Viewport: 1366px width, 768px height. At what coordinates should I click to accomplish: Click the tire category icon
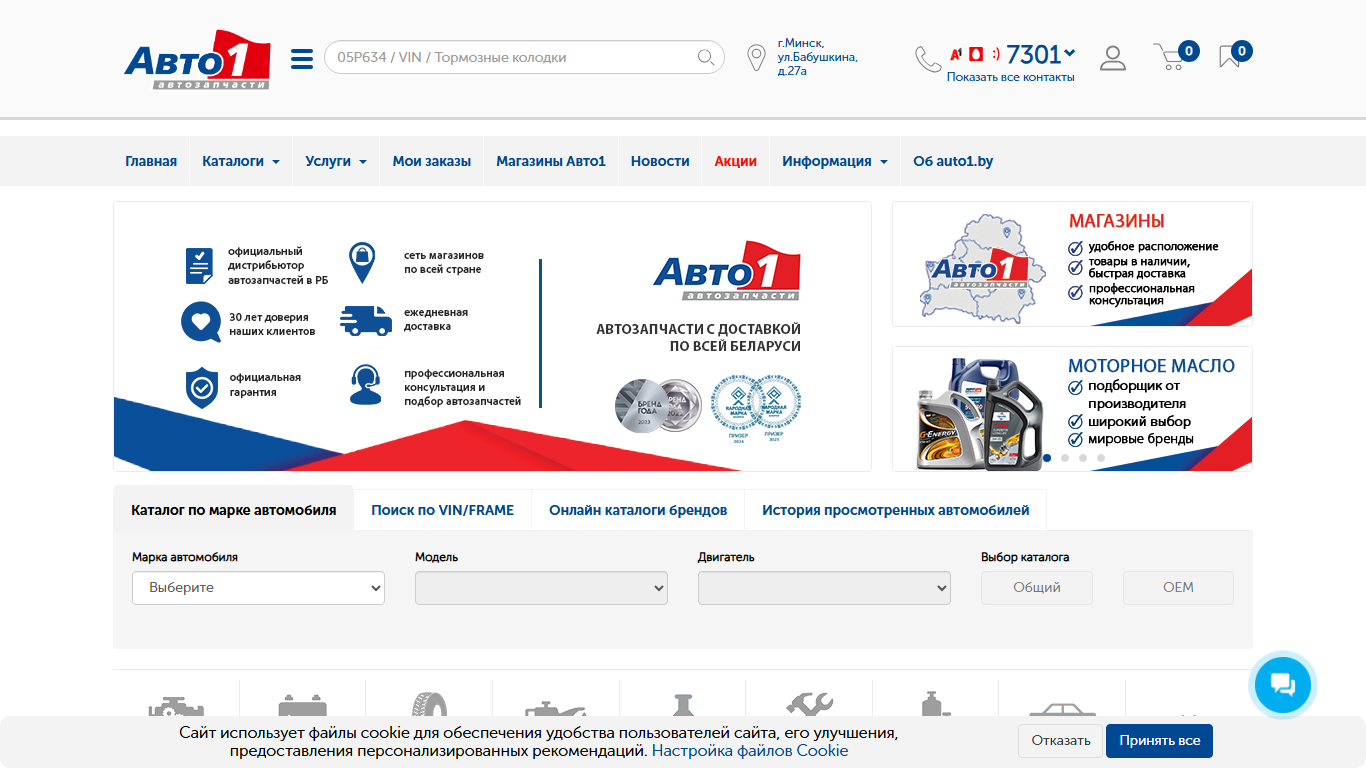(429, 704)
